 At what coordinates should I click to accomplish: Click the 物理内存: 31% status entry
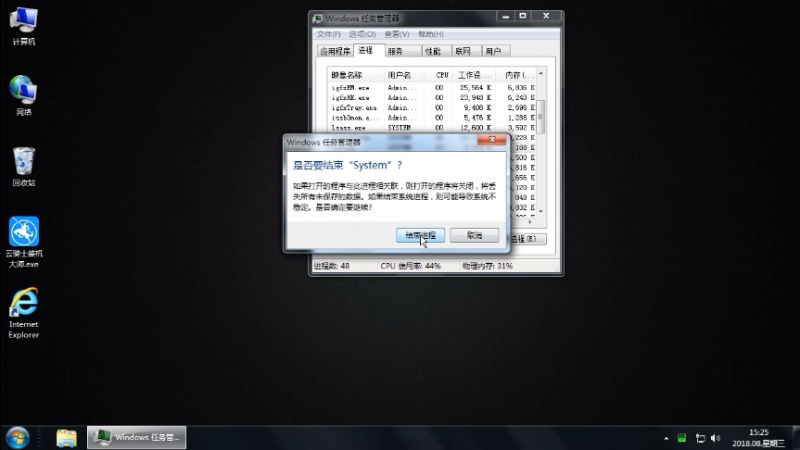pyautogui.click(x=487, y=266)
